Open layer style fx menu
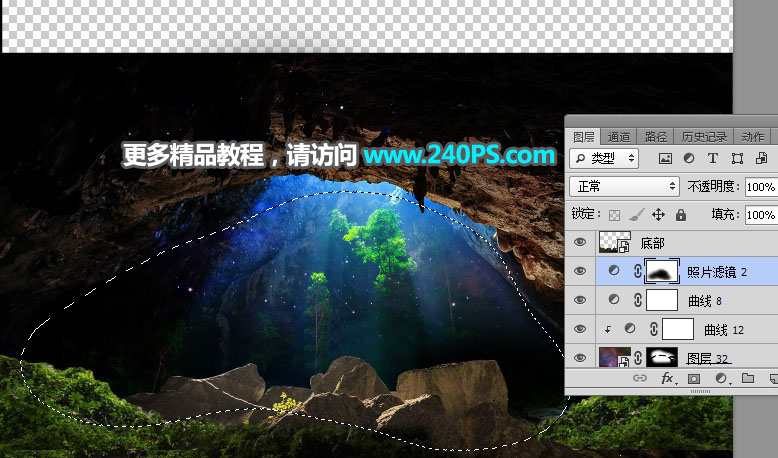The width and height of the screenshot is (778, 458). [668, 379]
